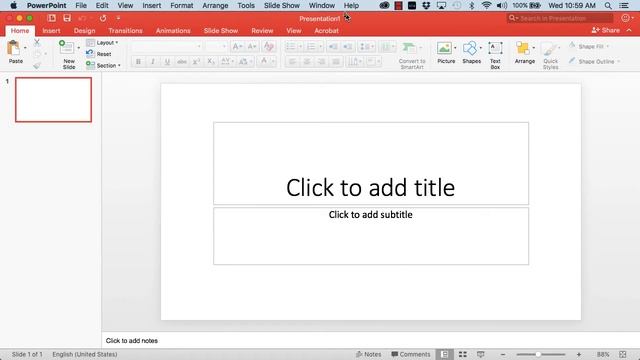Open the macOS Format menu
This screenshot has width=640, height=360.
click(x=182, y=6)
